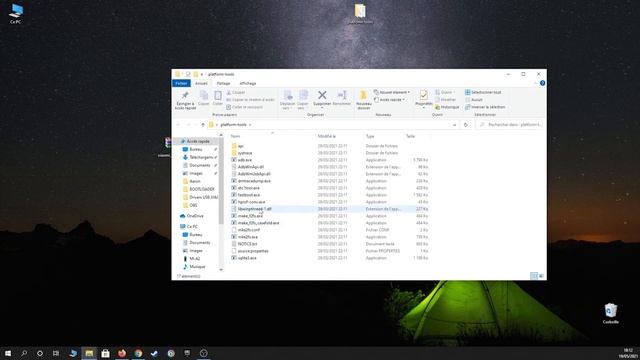Image resolution: width=640 pixels, height=360 pixels.
Task: Click Coller le raccourci in the ribbon
Action: click(x=244, y=107)
